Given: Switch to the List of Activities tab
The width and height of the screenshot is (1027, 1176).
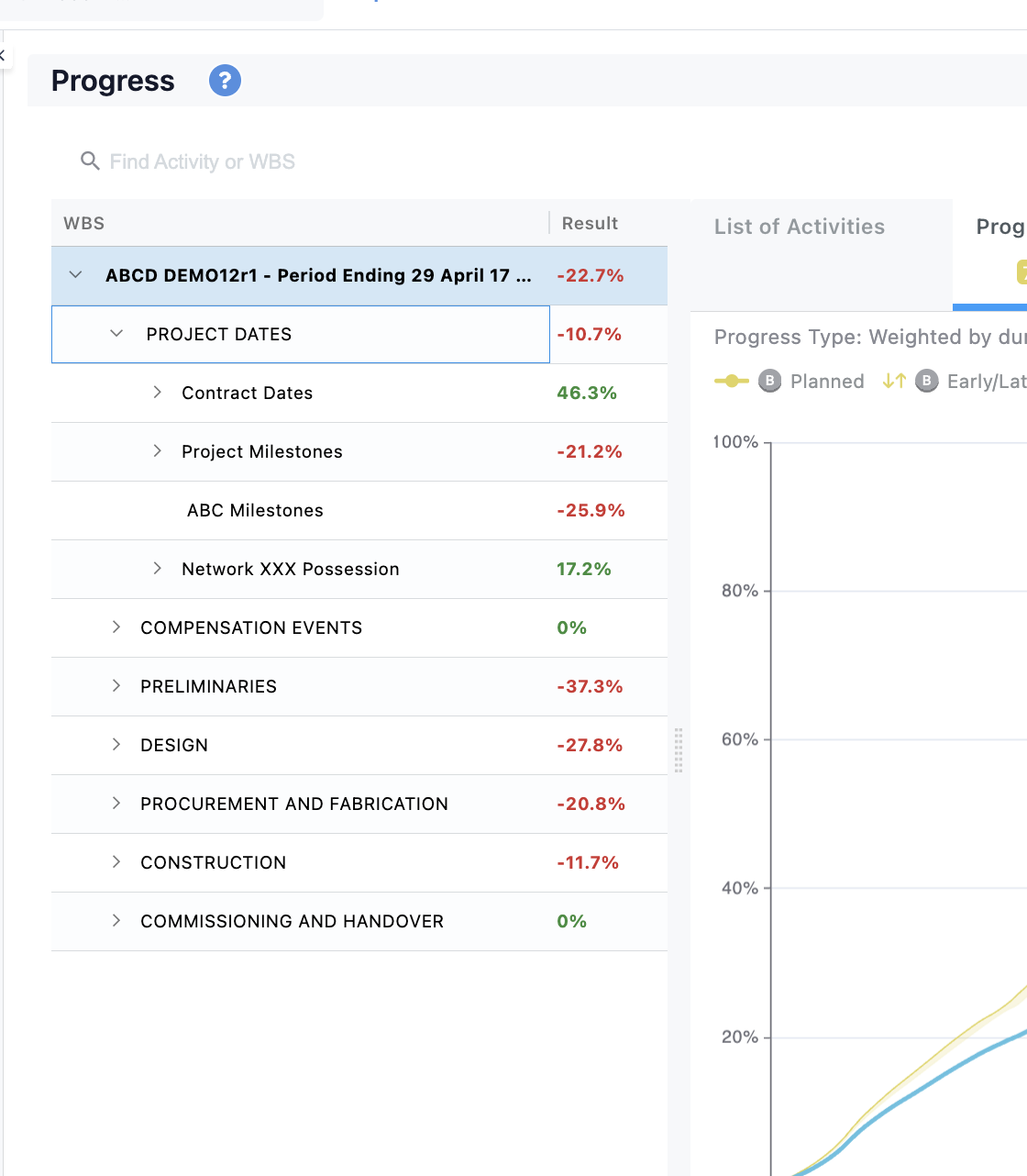Looking at the screenshot, I should (x=800, y=227).
